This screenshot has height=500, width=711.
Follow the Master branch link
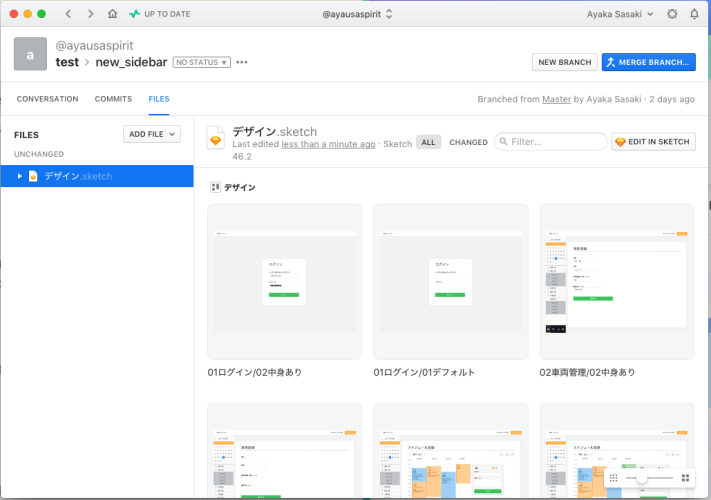[556, 99]
